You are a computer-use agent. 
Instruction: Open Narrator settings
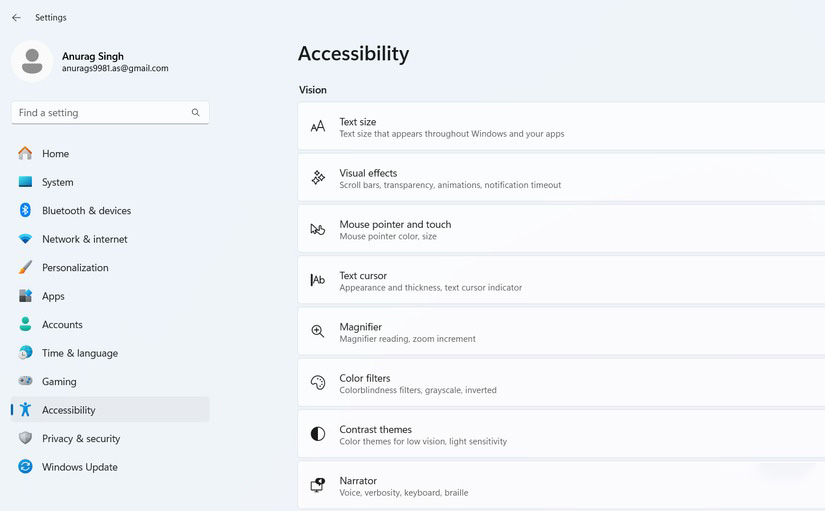[561, 485]
